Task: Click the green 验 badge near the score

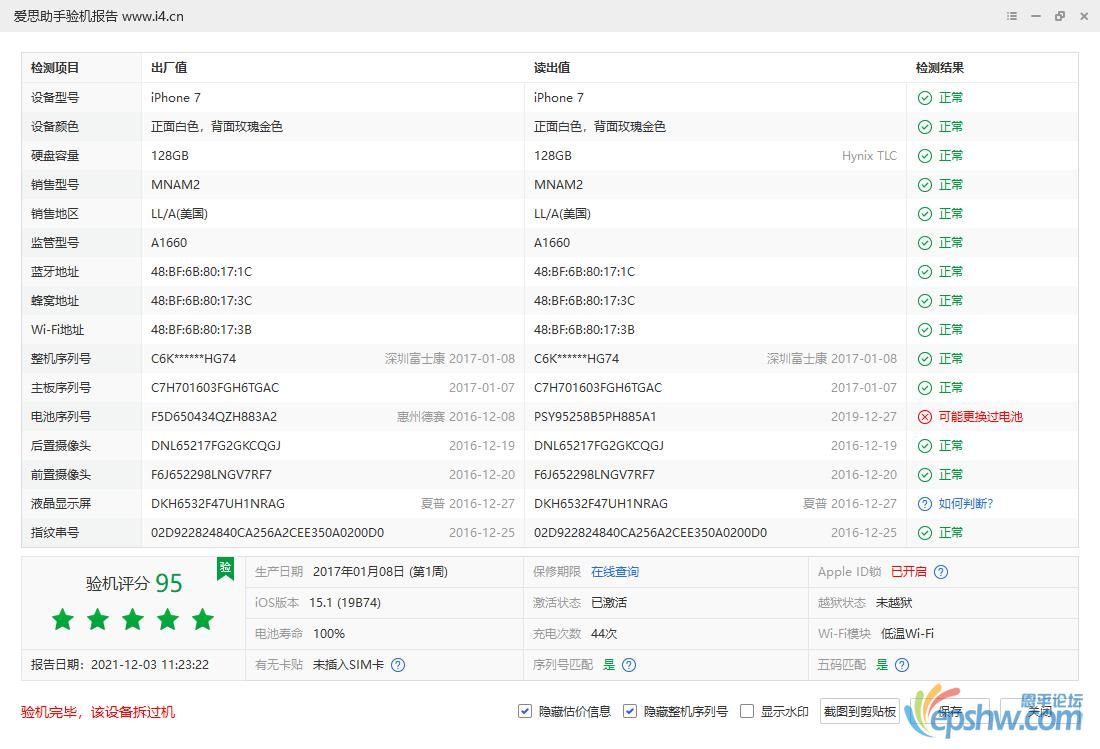Action: coord(225,569)
